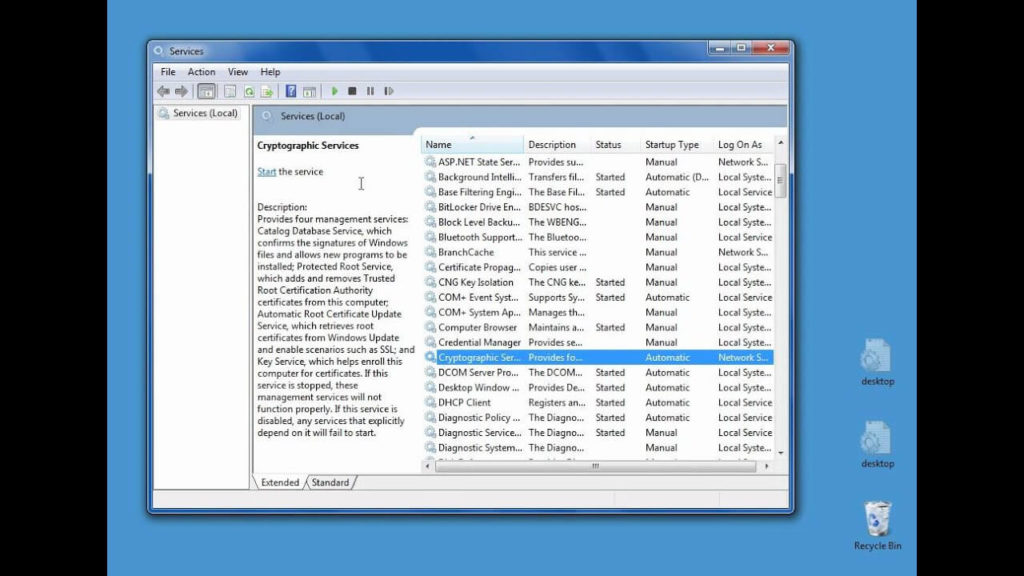Click the Pause Service toolbar icon
1024x576 pixels.
[x=370, y=91]
